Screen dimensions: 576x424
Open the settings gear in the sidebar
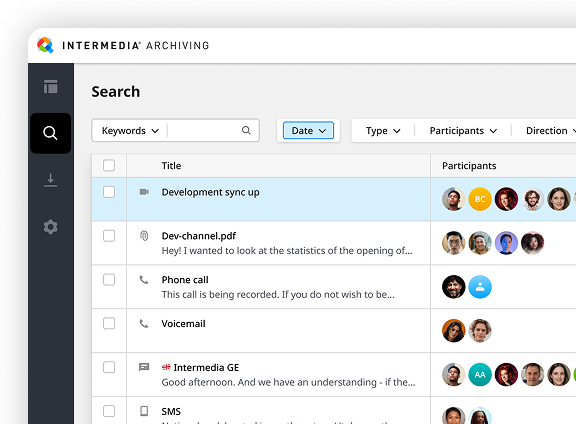[51, 227]
